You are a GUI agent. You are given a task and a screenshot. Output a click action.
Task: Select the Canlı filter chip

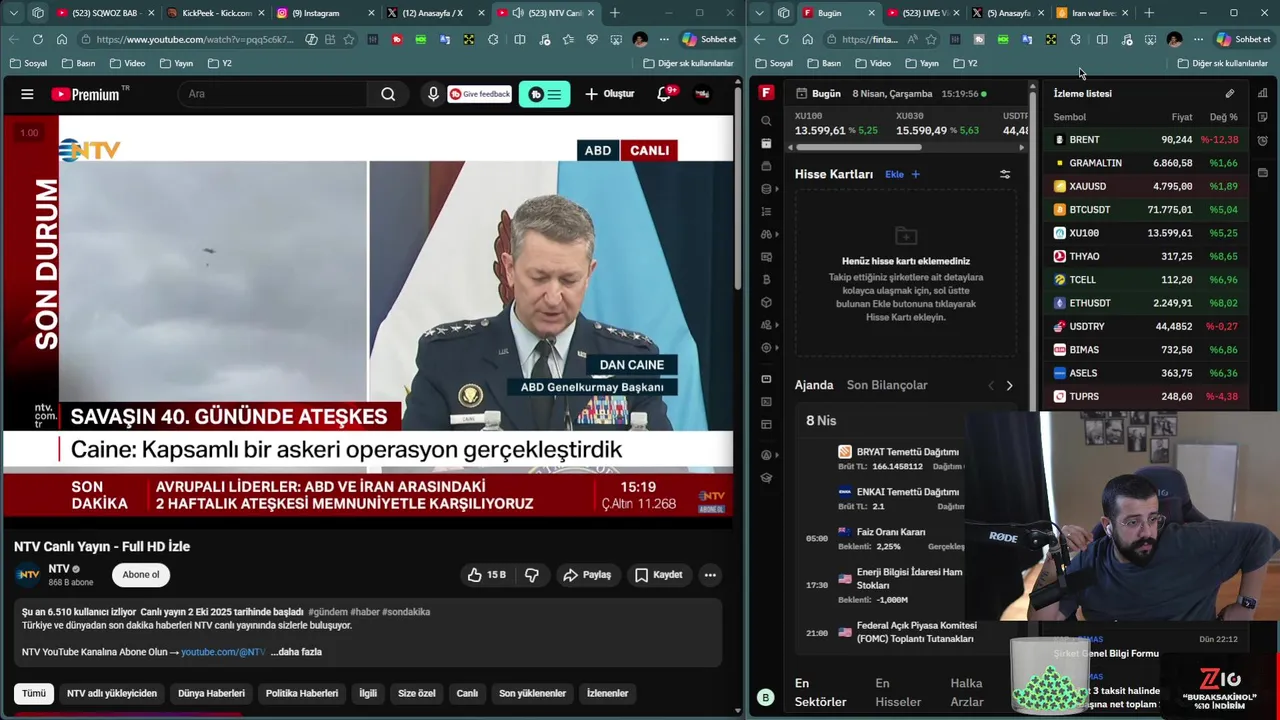(x=467, y=693)
